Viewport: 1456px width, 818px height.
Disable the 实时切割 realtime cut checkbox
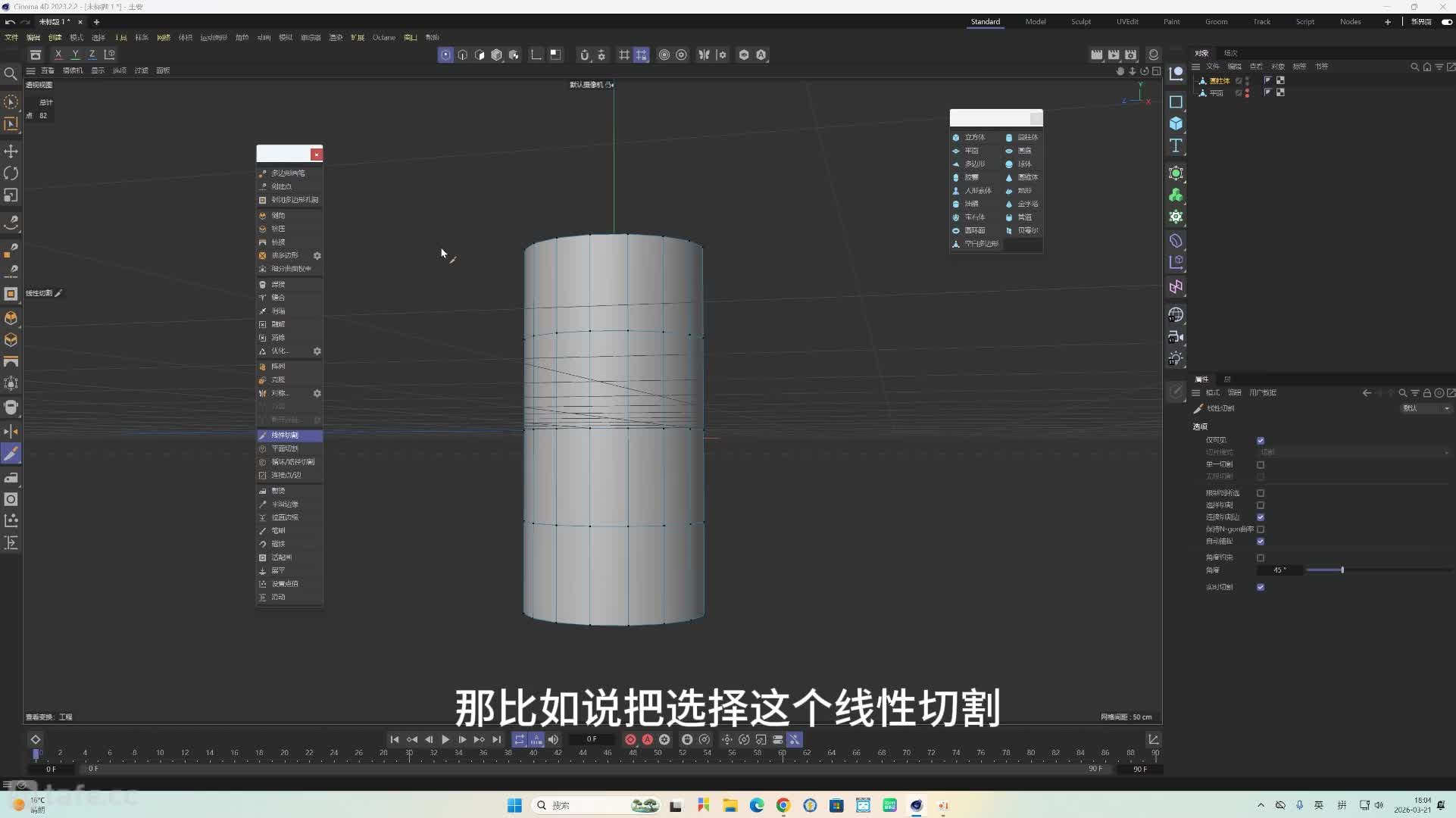(1261, 587)
